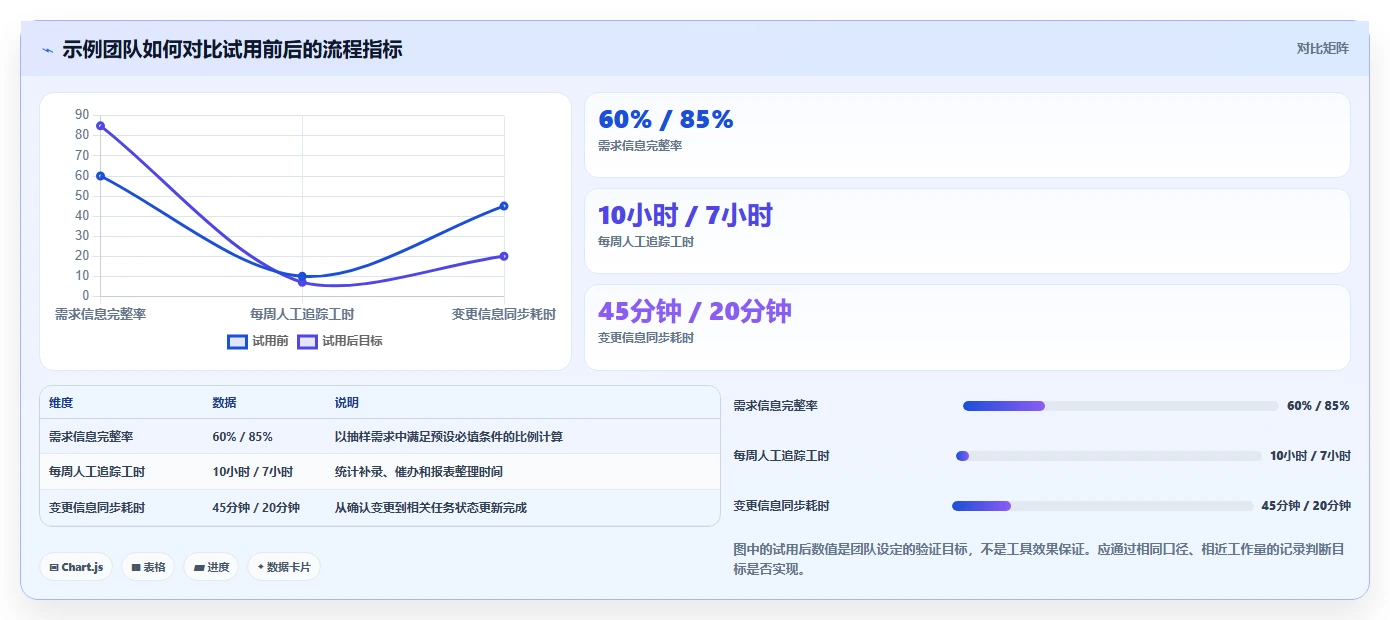The image size is (1390, 620).
Task: Click the 对比矩阵 label in the header
Action: (x=1322, y=48)
